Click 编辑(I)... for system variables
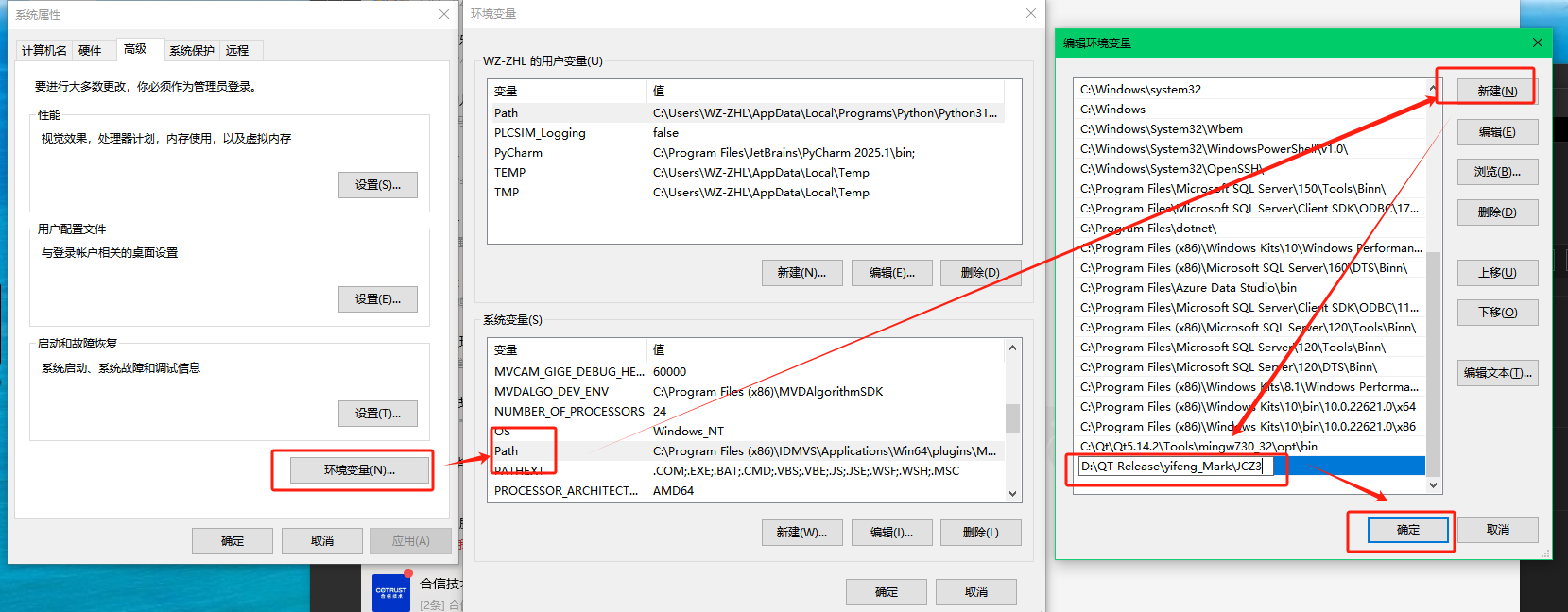This screenshot has height=612, width=1568. [891, 533]
